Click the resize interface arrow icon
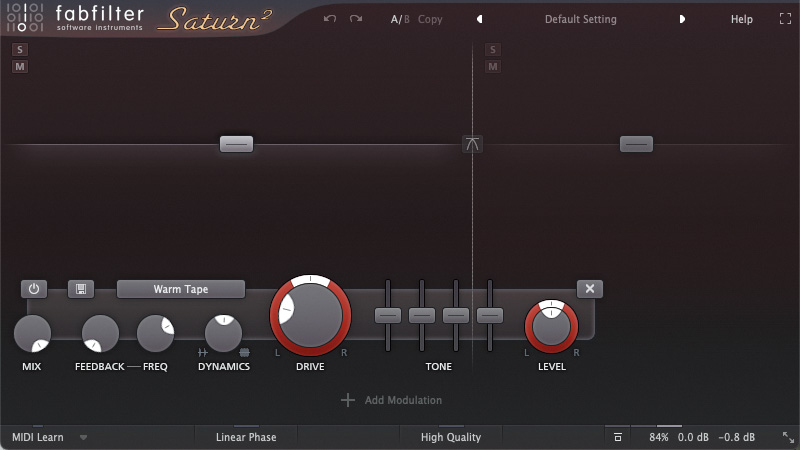Viewport: 800px width, 450px height. (x=788, y=437)
